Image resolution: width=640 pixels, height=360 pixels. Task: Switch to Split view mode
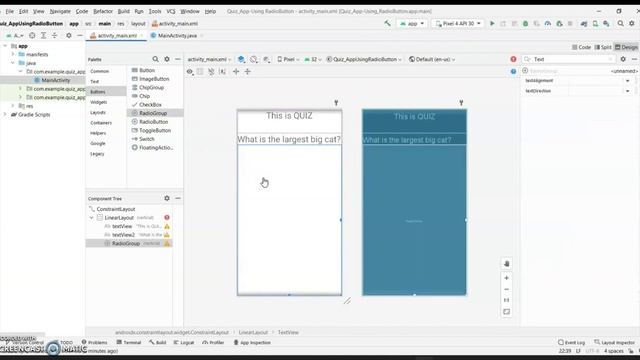point(603,47)
